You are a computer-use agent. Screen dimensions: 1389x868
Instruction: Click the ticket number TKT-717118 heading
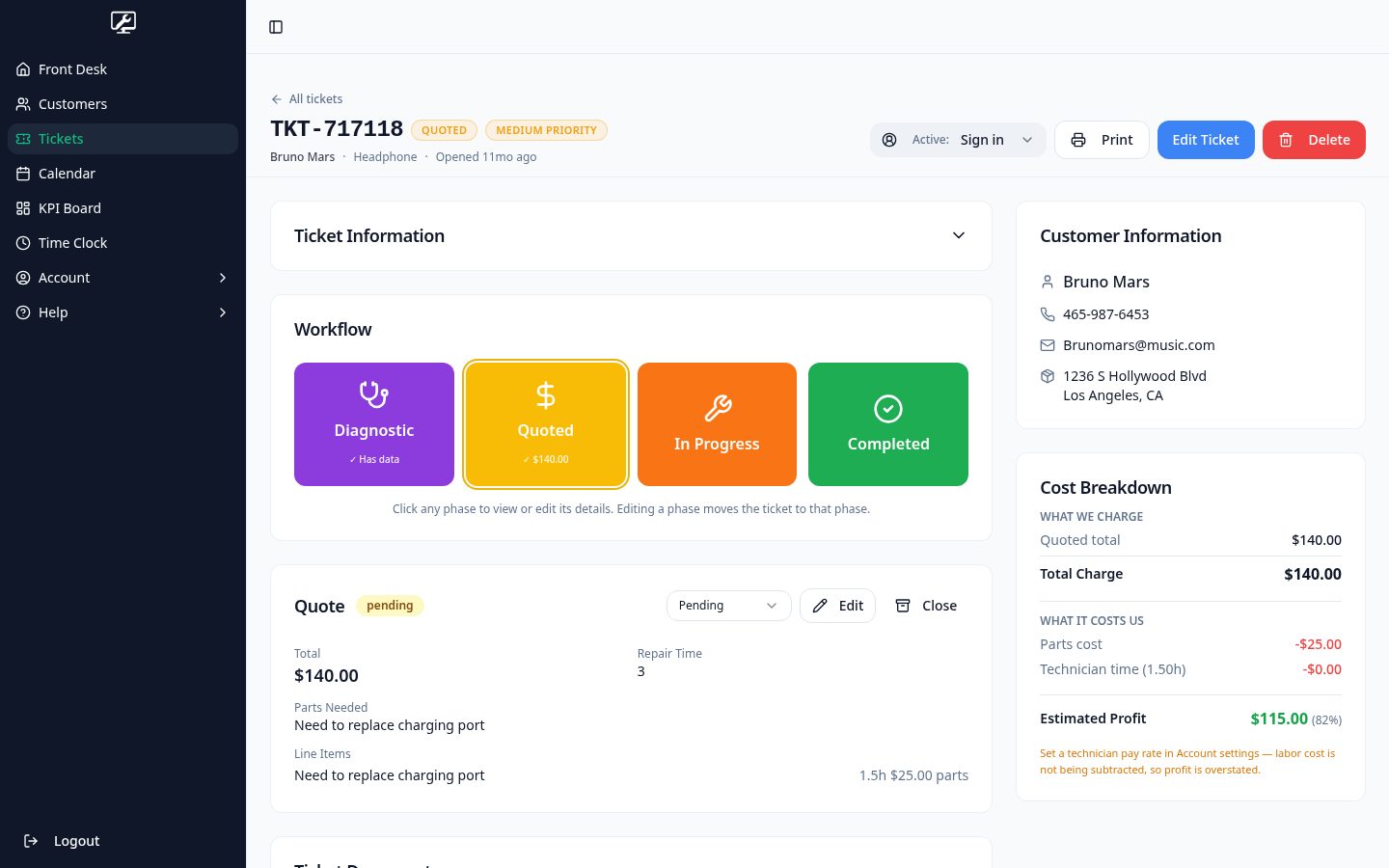coord(337,128)
